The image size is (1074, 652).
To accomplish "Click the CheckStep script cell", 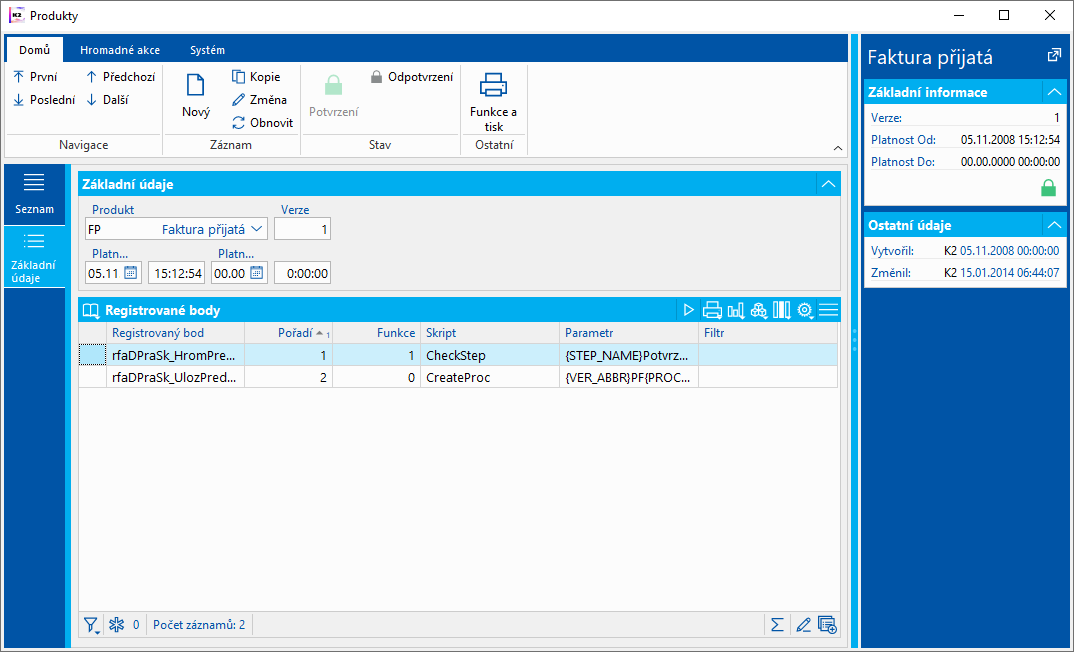I will tap(490, 355).
